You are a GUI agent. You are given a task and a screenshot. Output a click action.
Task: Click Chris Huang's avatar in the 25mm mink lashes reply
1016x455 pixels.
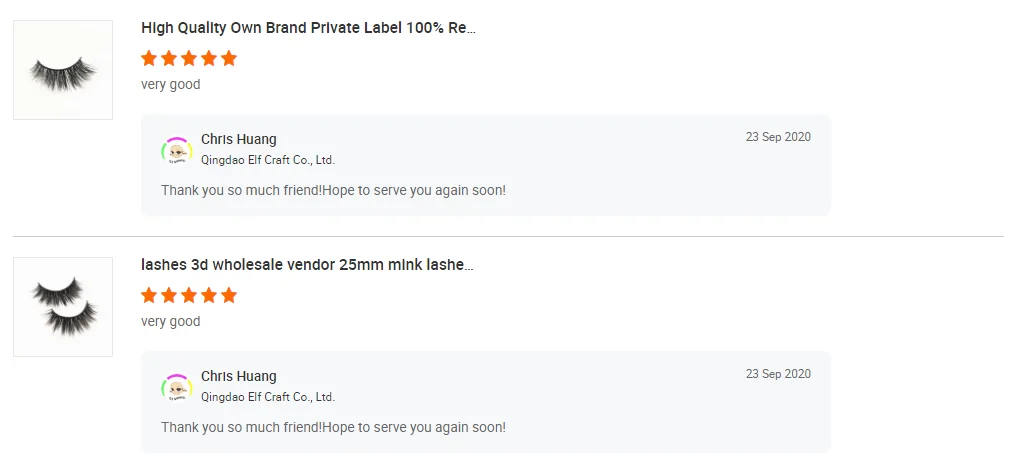[x=177, y=387]
